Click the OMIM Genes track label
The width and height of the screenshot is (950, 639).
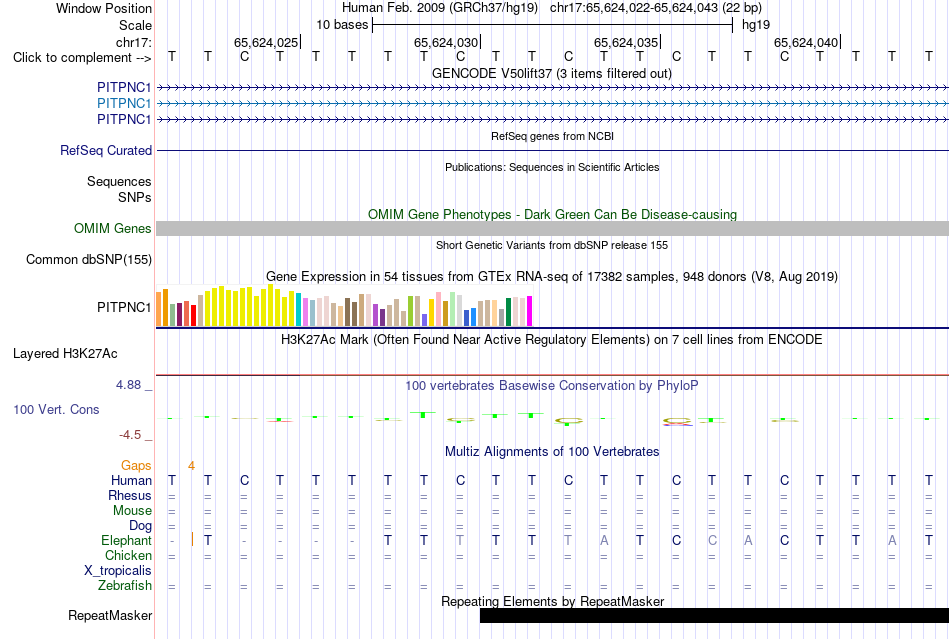click(x=112, y=228)
